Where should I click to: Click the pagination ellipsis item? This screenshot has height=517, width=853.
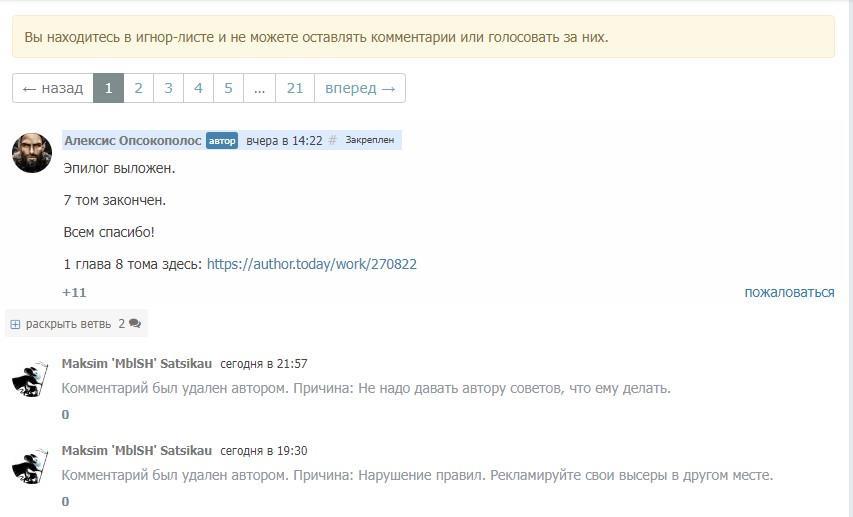coord(259,88)
